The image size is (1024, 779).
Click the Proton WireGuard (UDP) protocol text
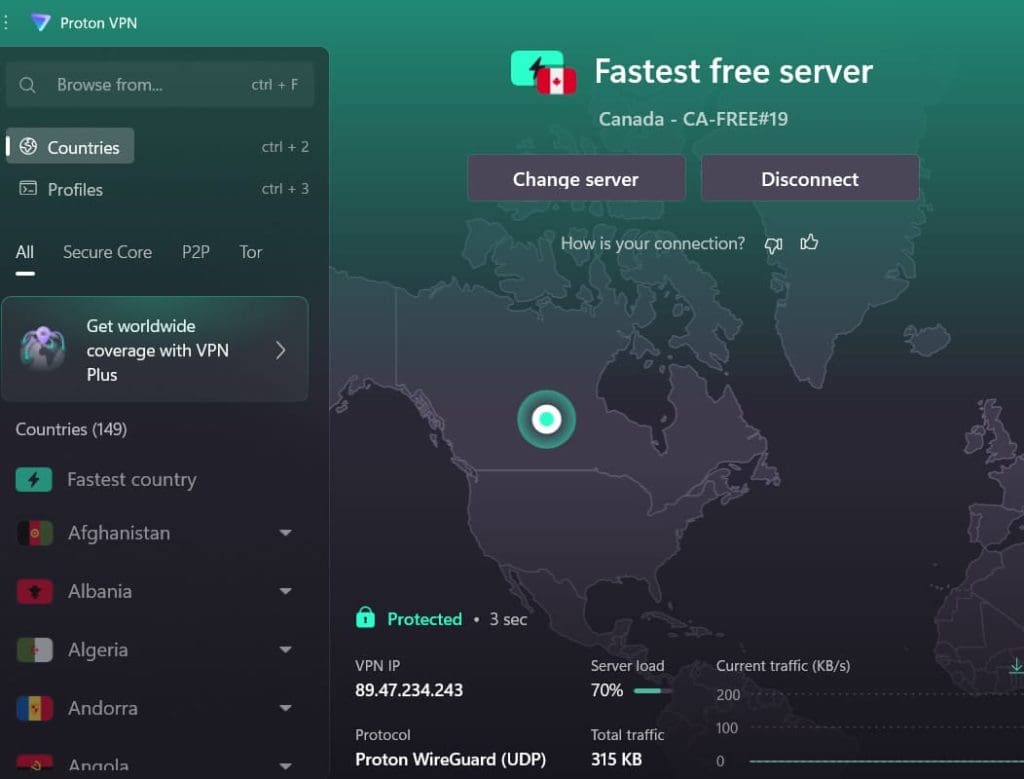coord(451,759)
